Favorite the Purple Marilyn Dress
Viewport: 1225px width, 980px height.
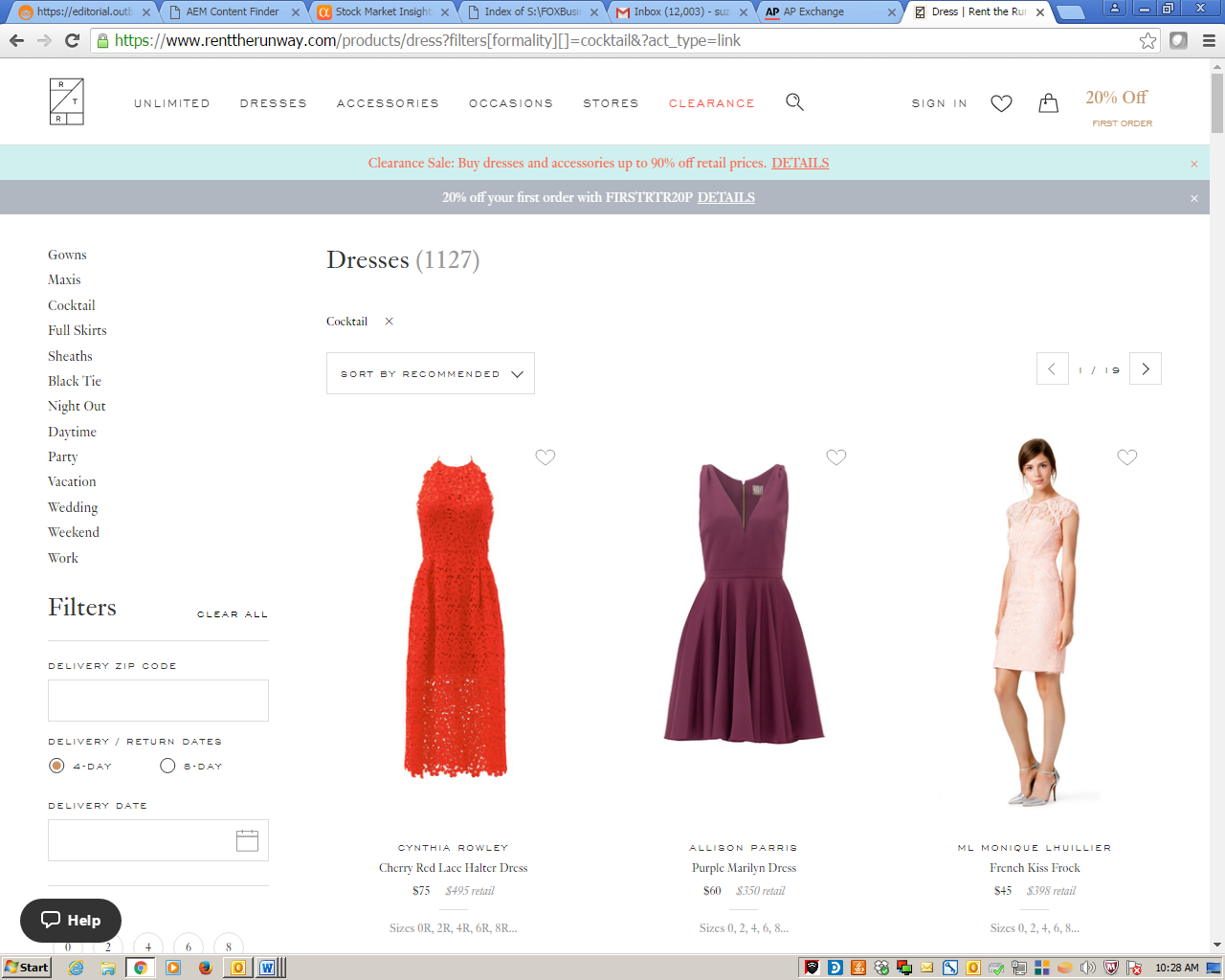coord(836,457)
